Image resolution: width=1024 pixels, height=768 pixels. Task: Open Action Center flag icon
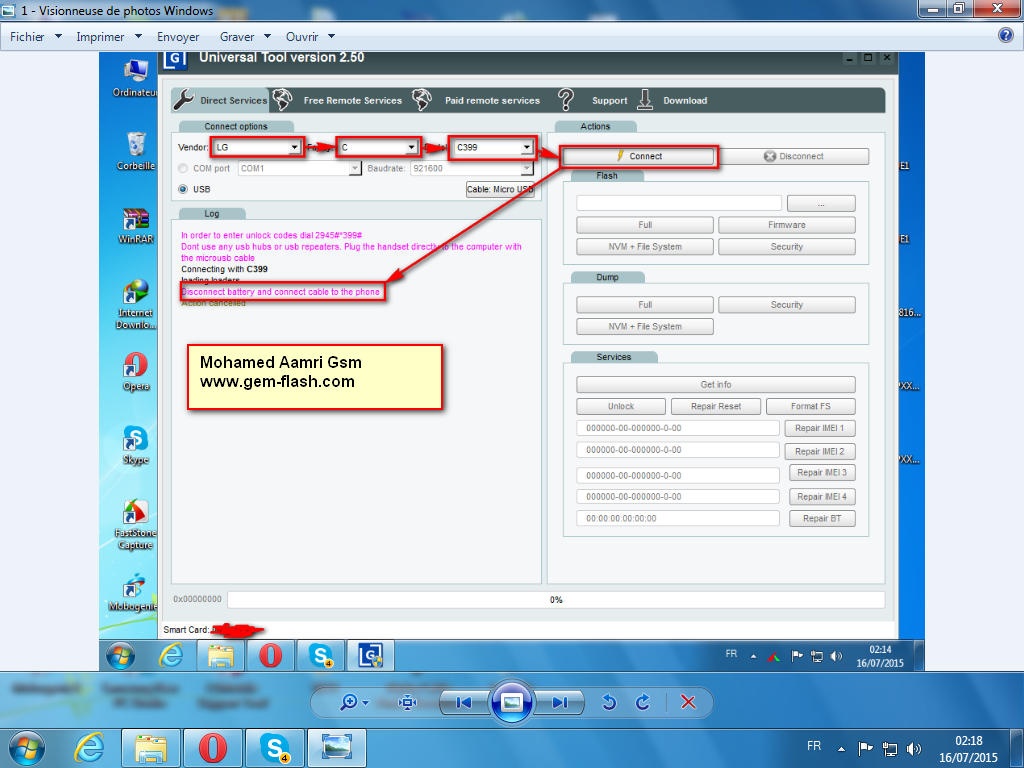tap(865, 748)
